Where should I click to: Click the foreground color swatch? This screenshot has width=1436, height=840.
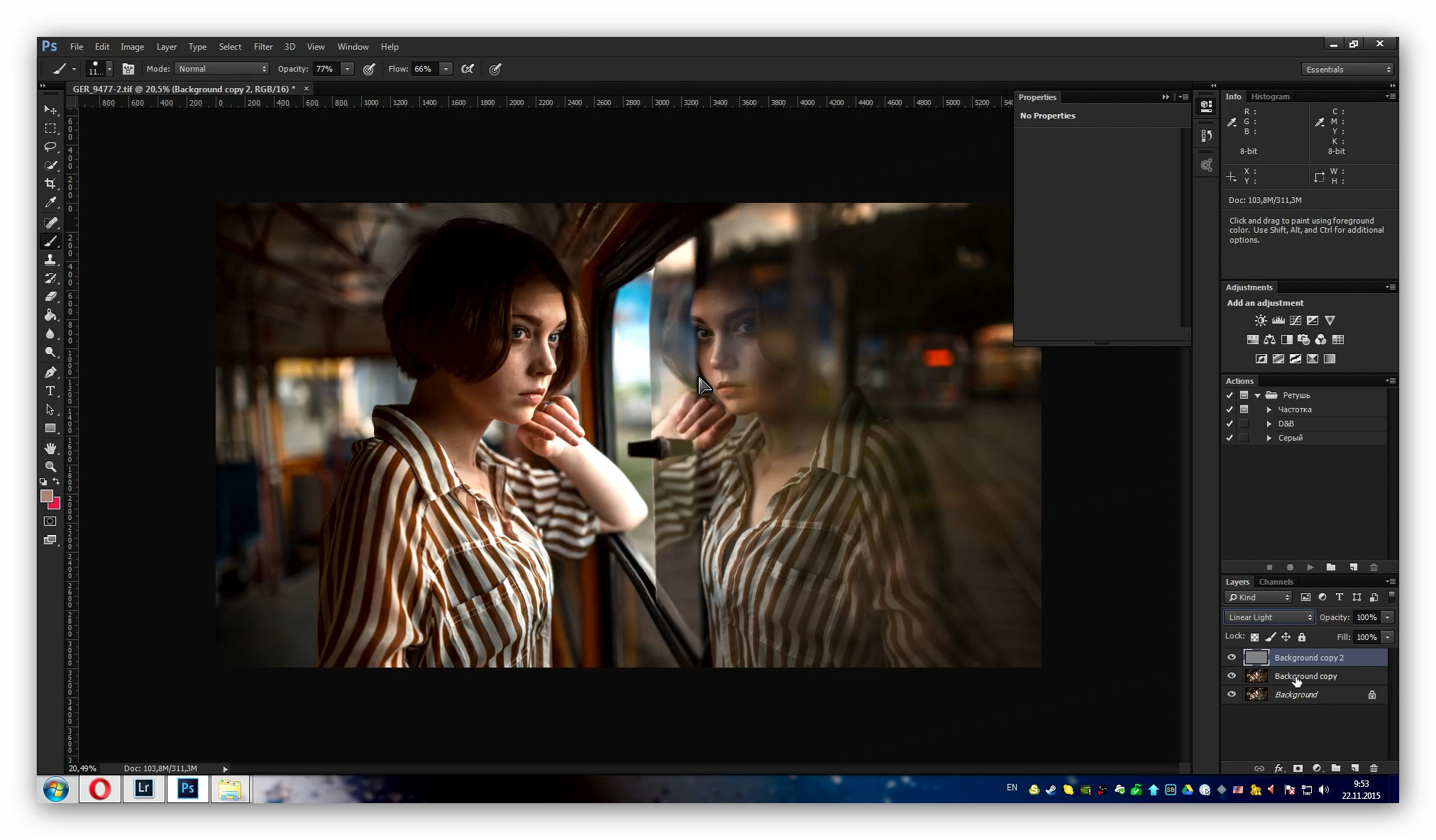(x=47, y=497)
